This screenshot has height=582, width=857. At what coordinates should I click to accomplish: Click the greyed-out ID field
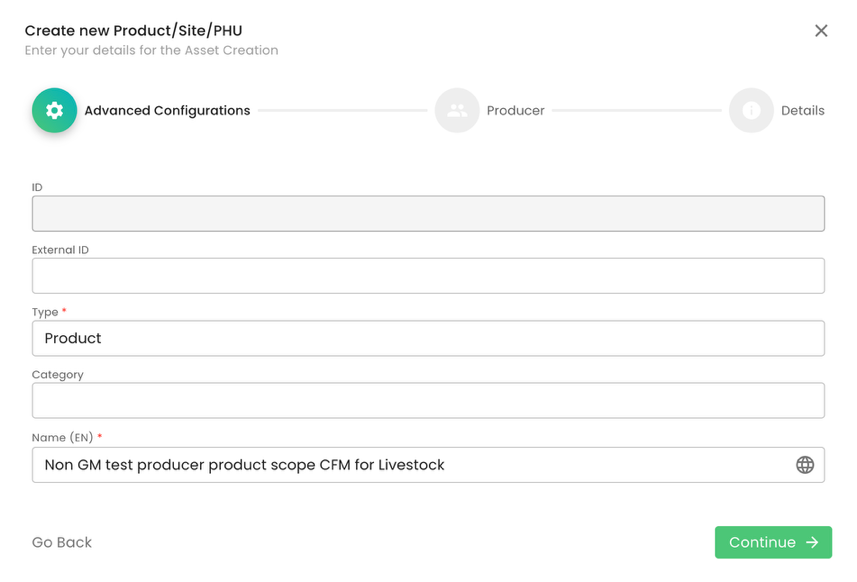[428, 214]
